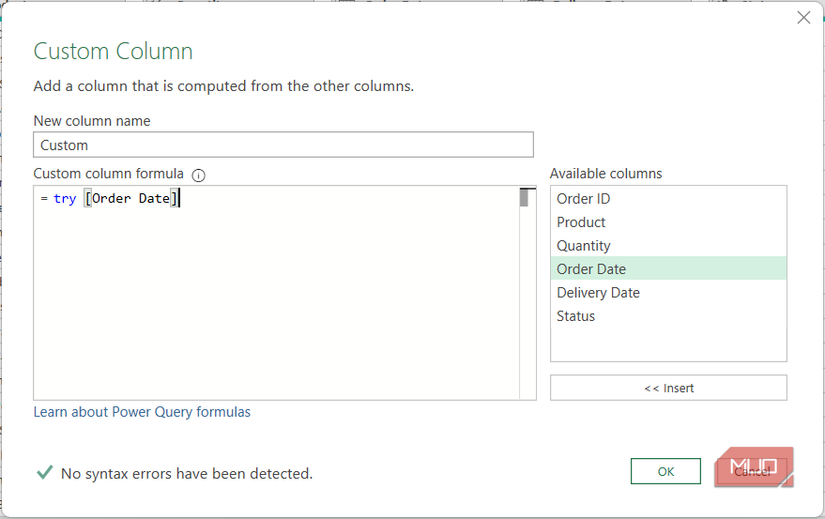Image resolution: width=825 pixels, height=519 pixels.
Task: Click the formula editor scrollbar thumb
Action: point(523,197)
